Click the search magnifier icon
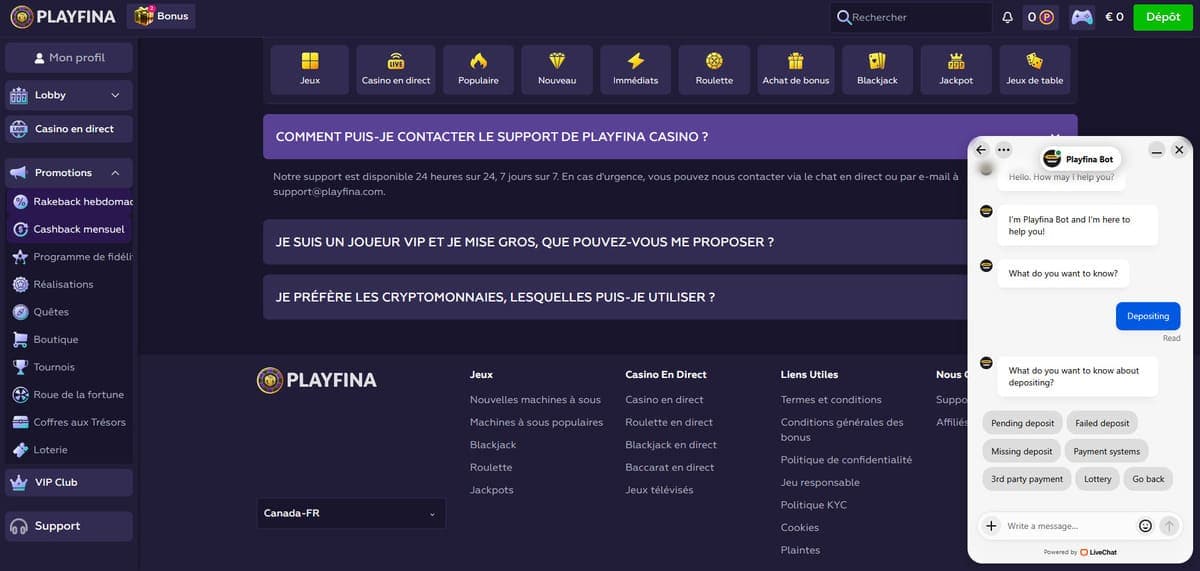Viewport: 1200px width, 571px height. pos(844,17)
